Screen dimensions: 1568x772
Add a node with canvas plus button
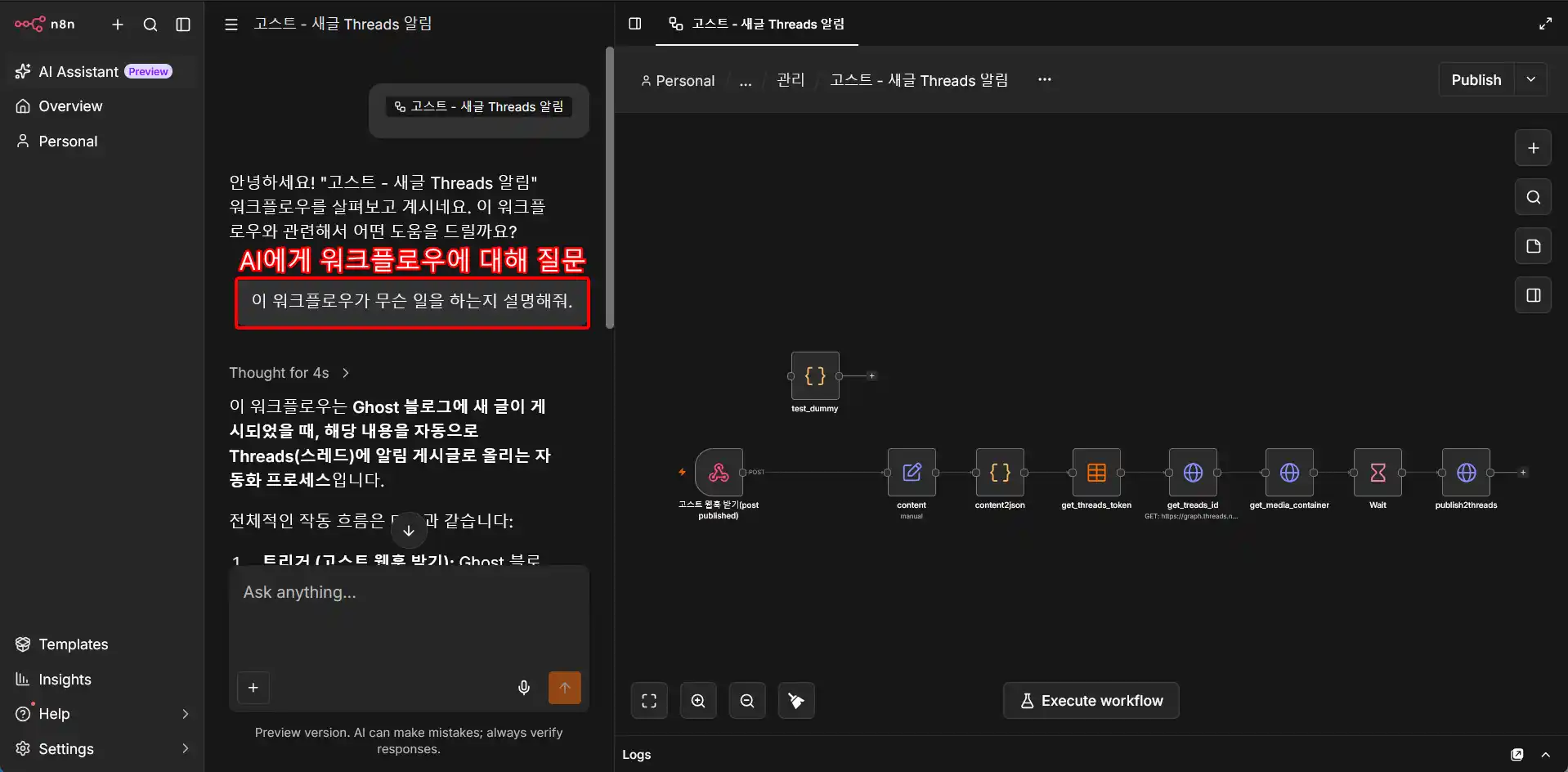(1534, 148)
